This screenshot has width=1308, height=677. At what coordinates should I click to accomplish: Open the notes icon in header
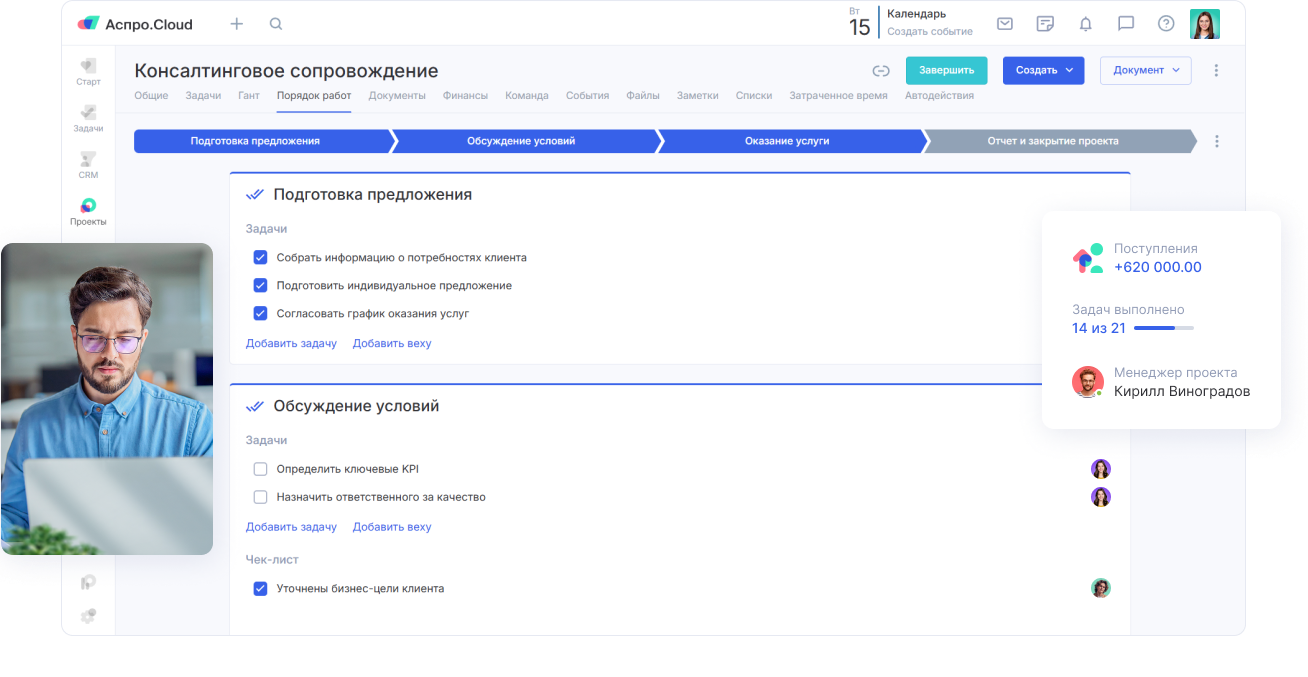tap(1045, 24)
